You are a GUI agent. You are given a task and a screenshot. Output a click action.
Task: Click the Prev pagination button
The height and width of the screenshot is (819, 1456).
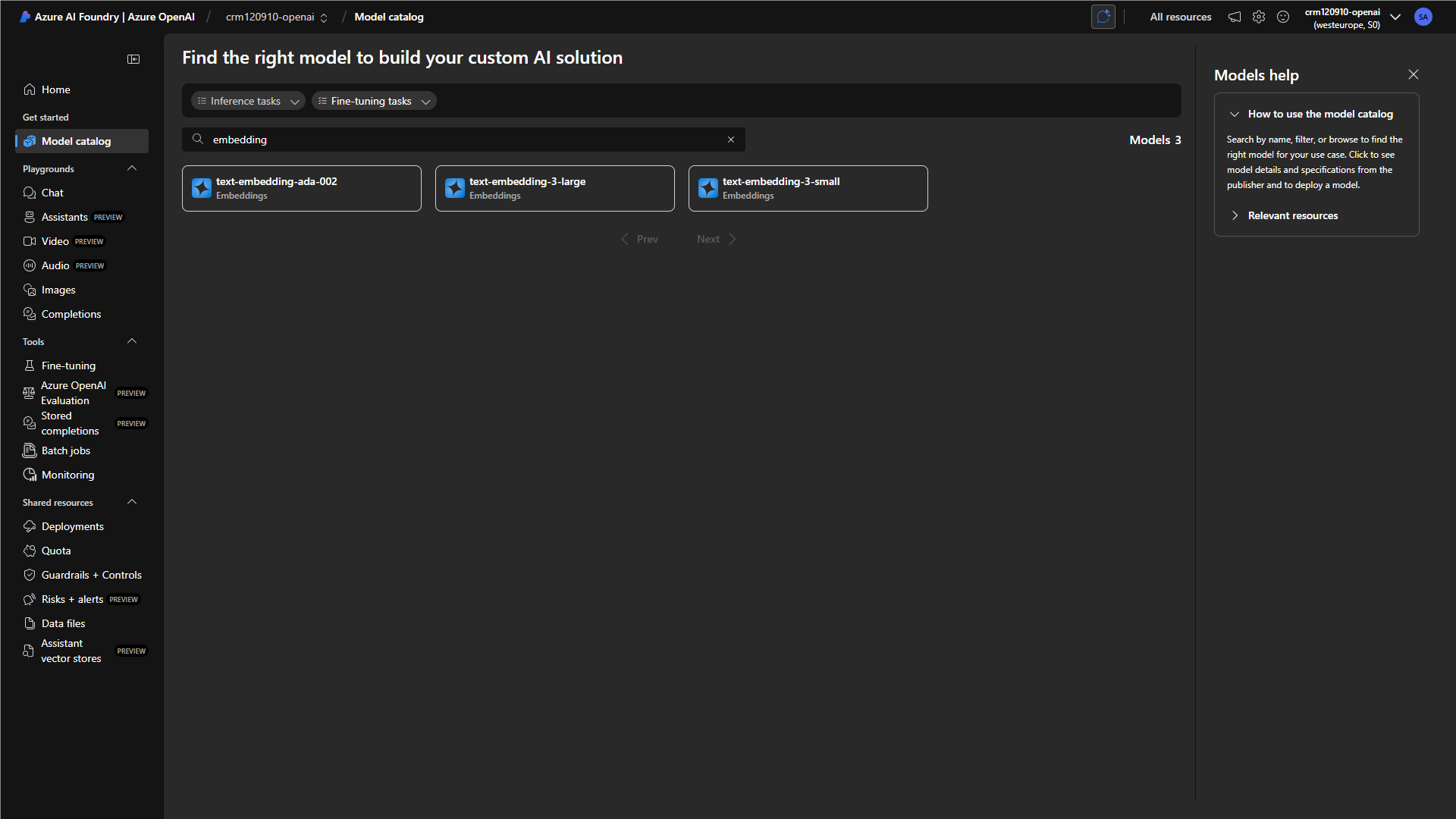click(639, 239)
